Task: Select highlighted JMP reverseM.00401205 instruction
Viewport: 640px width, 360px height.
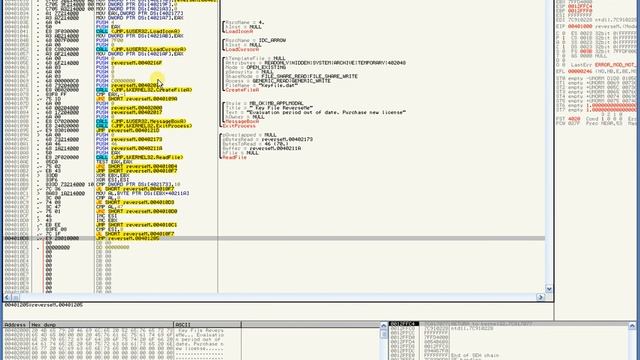Action: [x=127, y=238]
